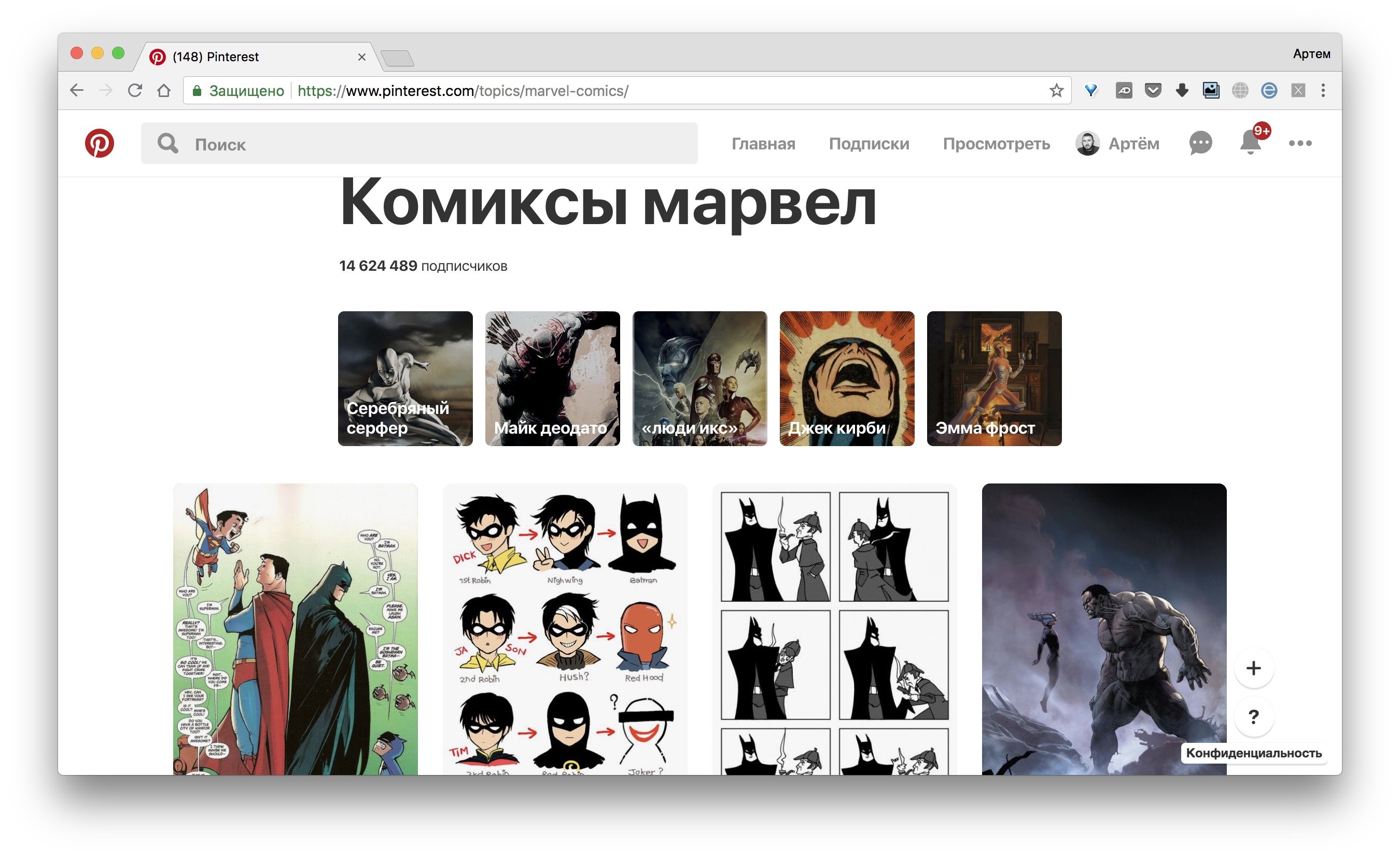Click the search magnifier icon
This screenshot has width=1400, height=858.
(167, 143)
